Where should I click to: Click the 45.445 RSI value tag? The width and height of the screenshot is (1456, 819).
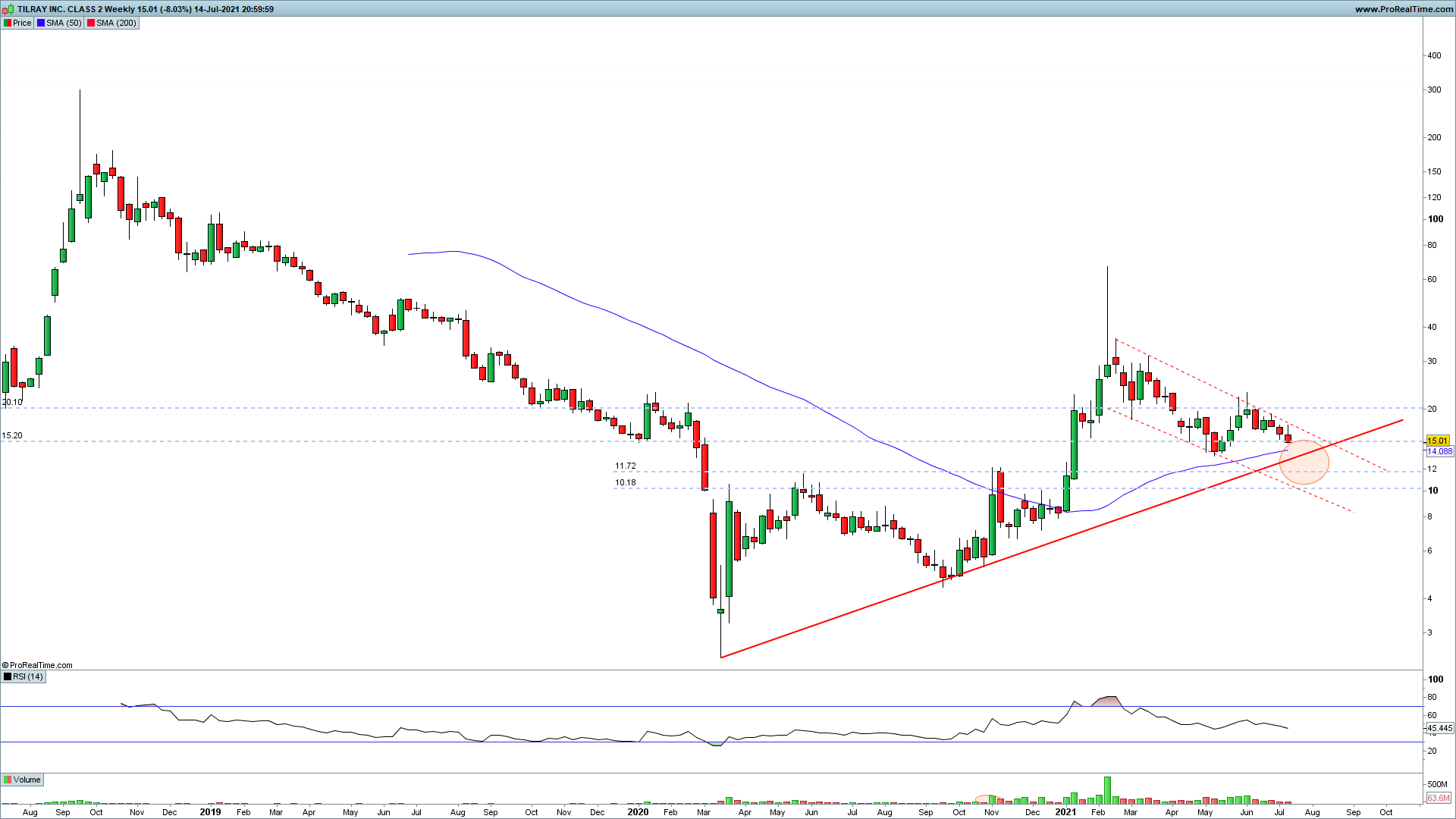pyautogui.click(x=1439, y=728)
